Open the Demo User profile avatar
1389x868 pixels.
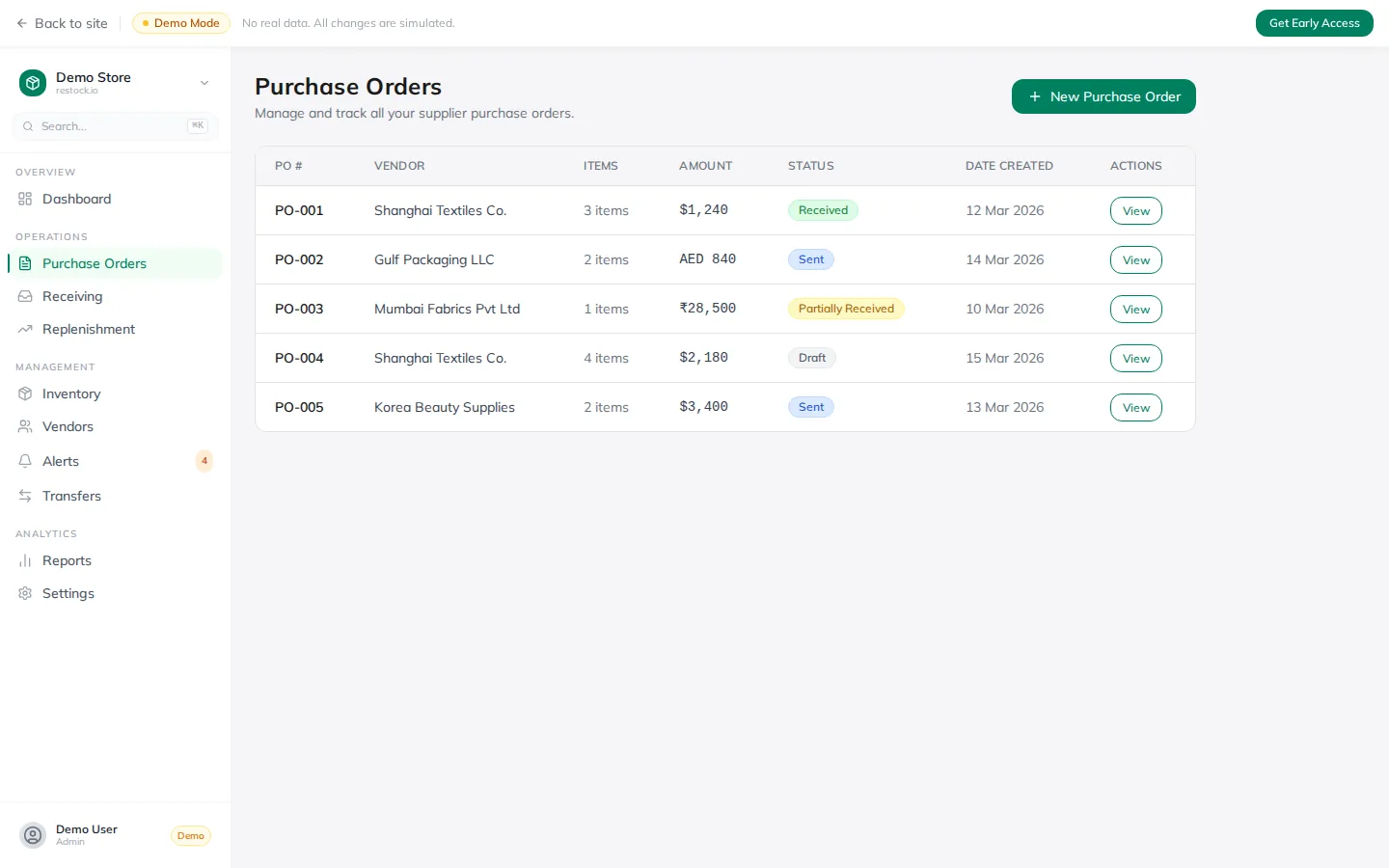point(33,835)
